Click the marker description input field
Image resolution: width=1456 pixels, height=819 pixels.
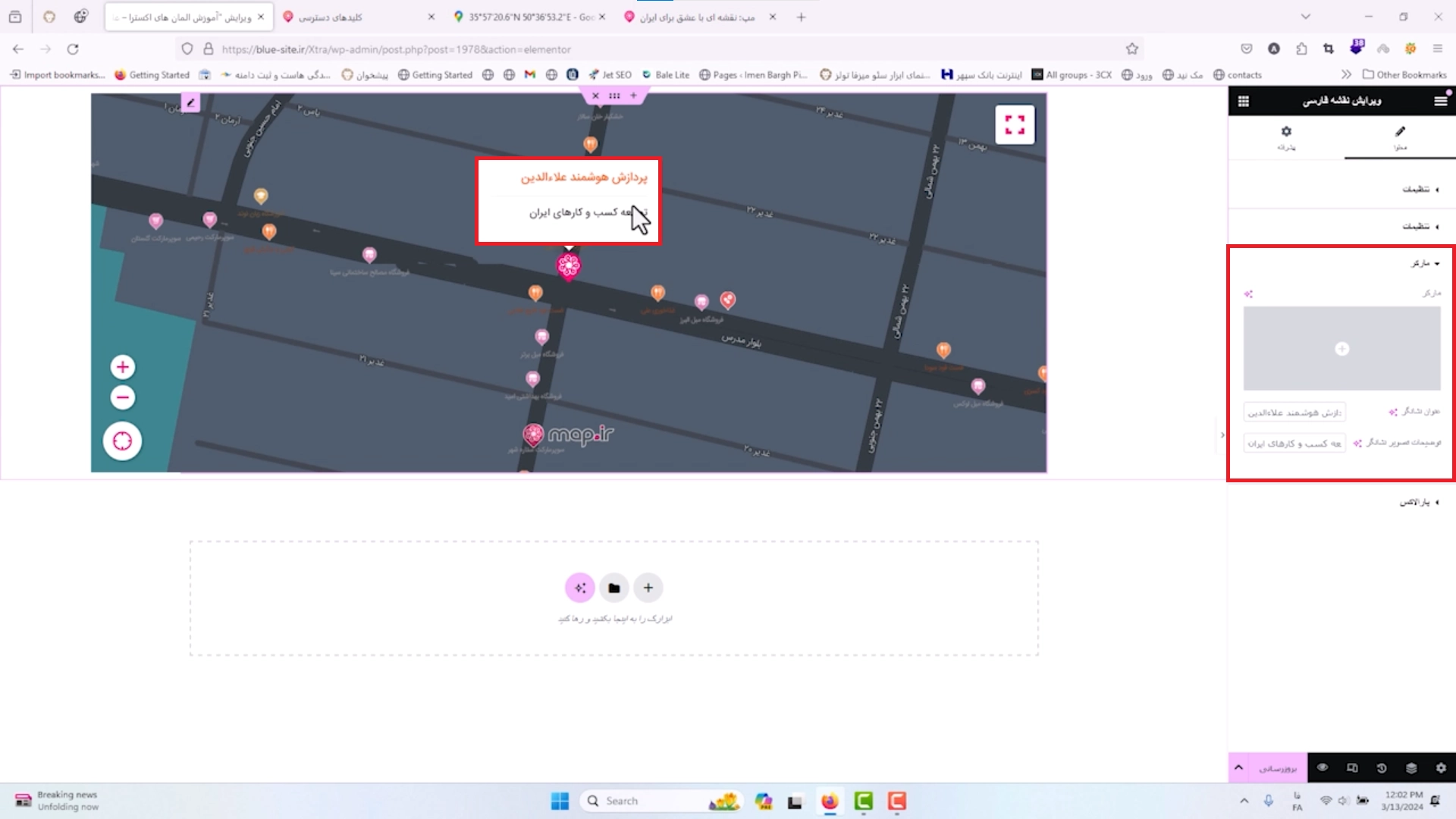1294,443
